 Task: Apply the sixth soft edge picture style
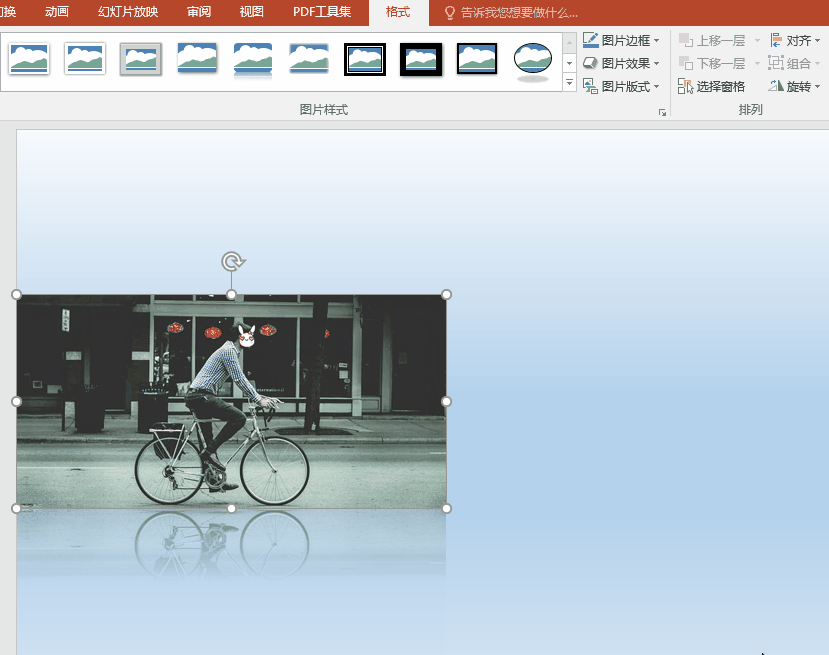tap(309, 59)
